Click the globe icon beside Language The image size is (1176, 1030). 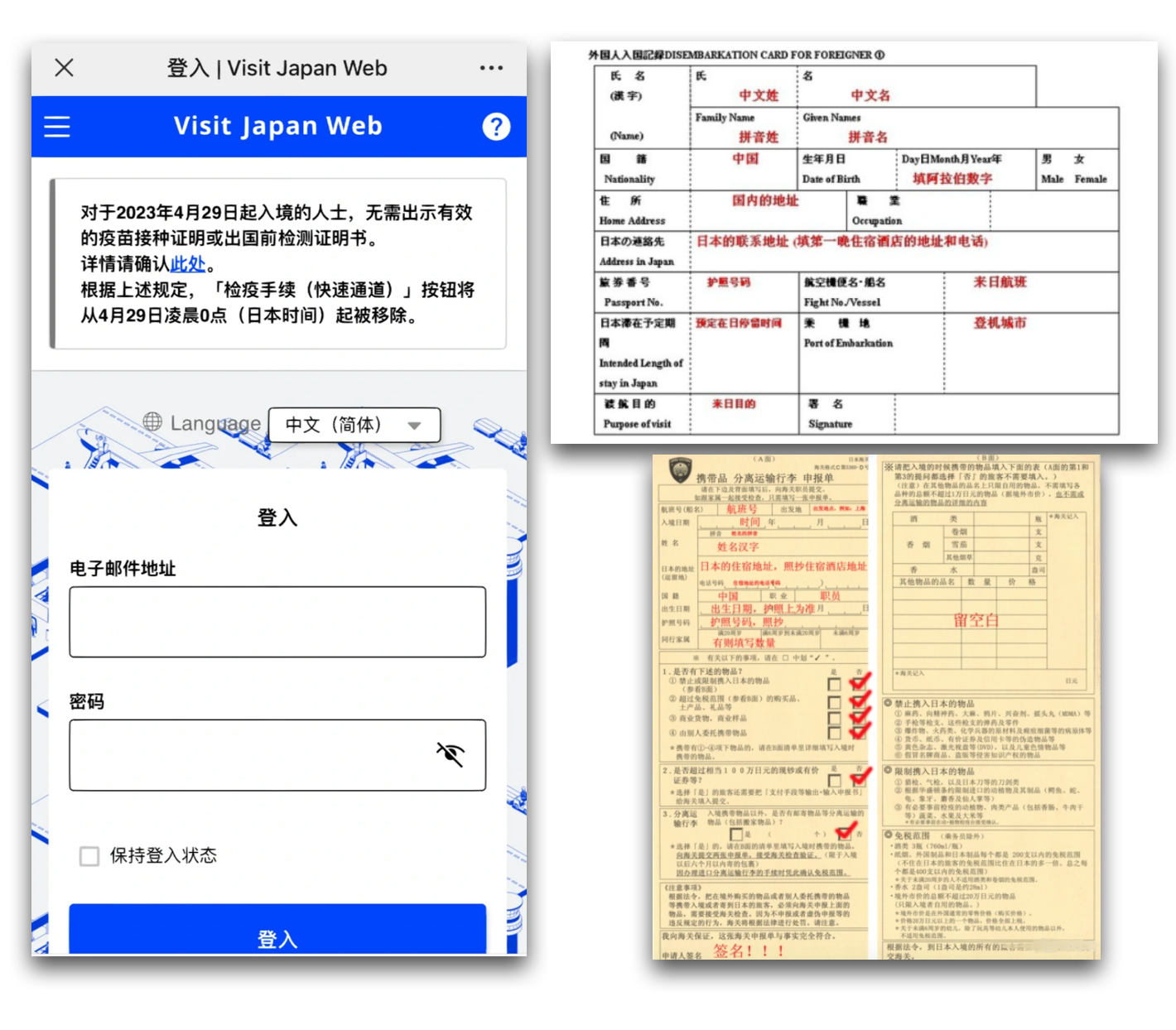tap(152, 421)
